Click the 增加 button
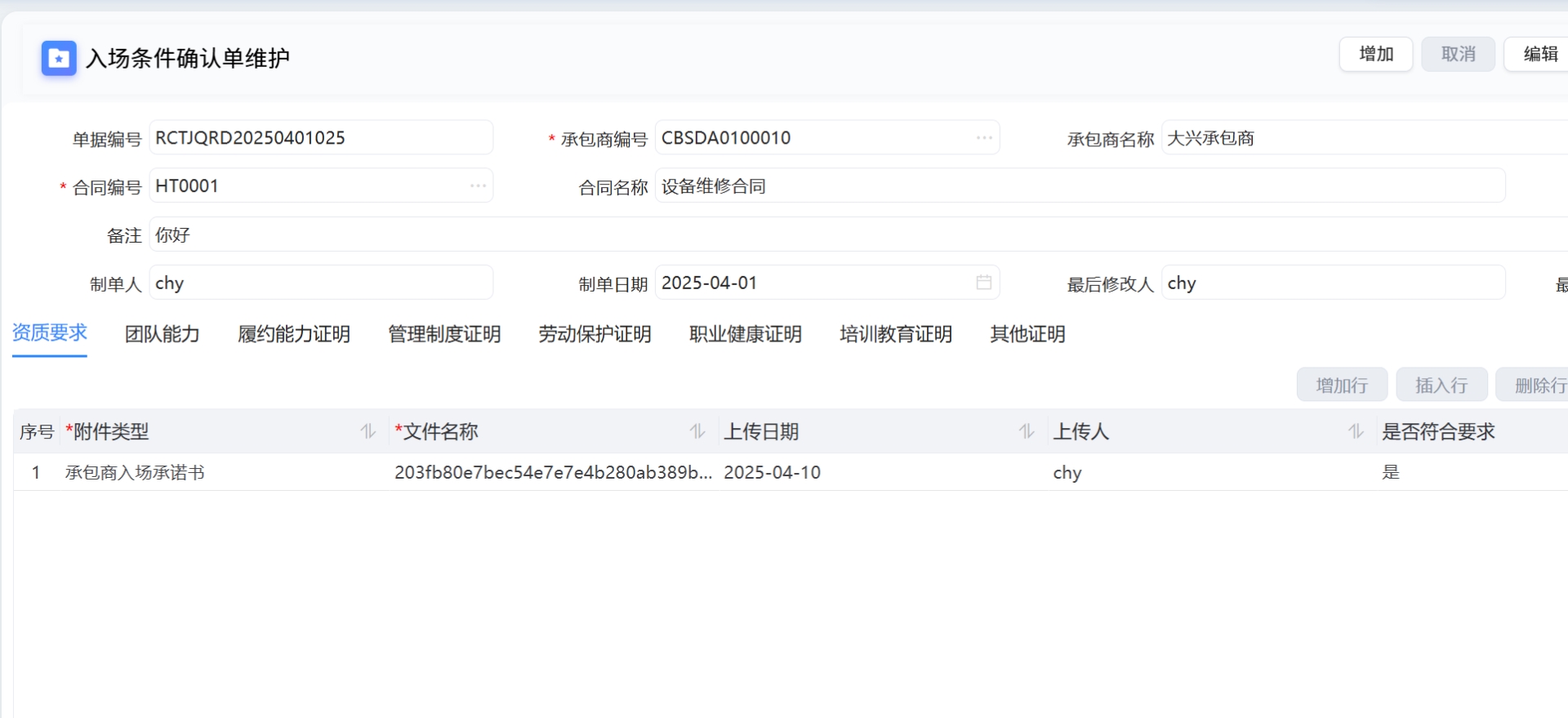This screenshot has width=1568, height=718. pos(1376,54)
